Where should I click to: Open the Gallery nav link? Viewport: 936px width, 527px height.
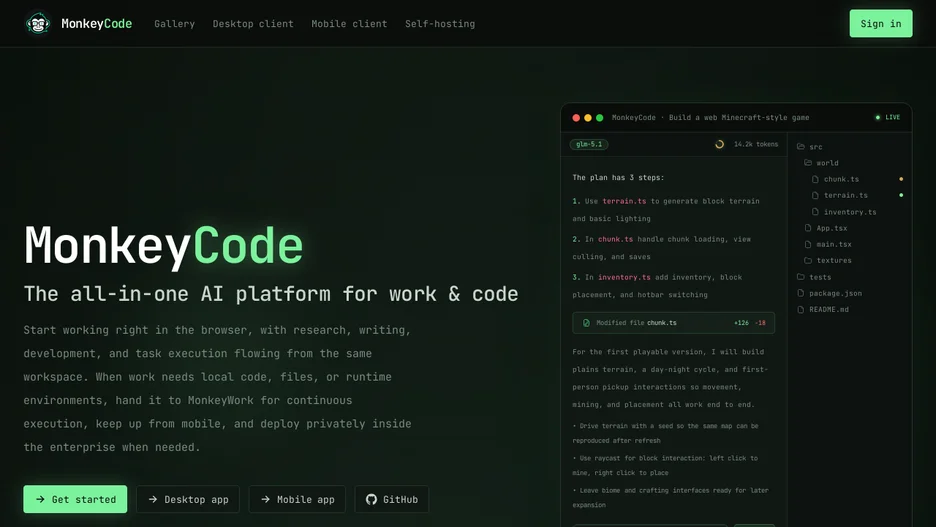174,24
